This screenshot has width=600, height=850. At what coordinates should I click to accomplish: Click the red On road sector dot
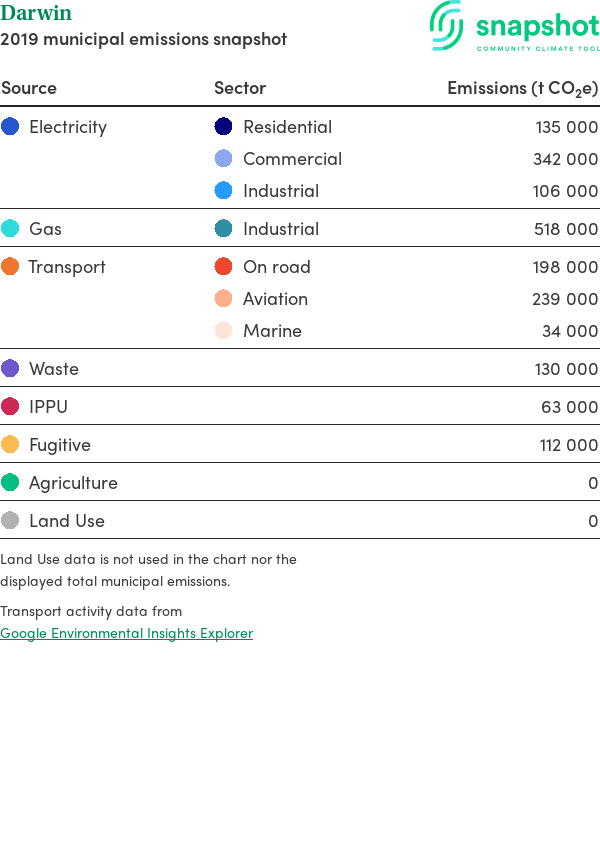pos(223,266)
